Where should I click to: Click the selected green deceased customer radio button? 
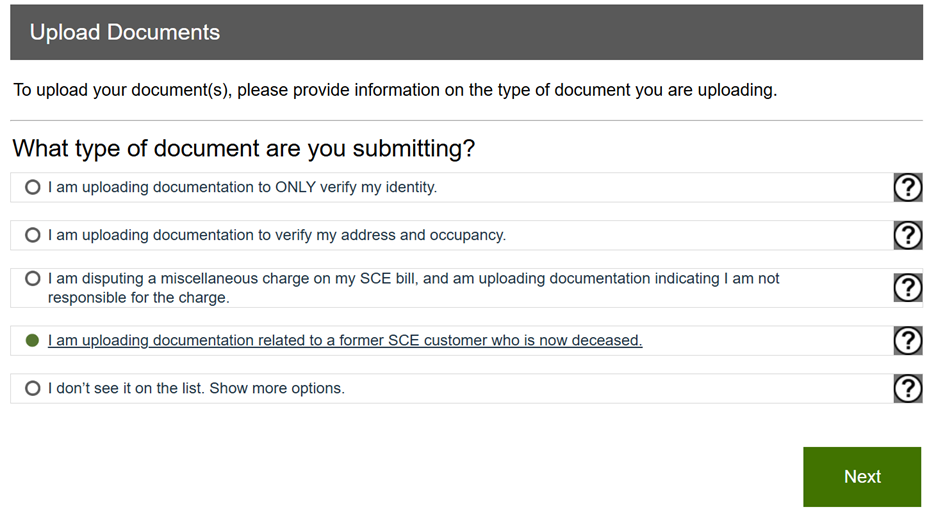pos(33,340)
